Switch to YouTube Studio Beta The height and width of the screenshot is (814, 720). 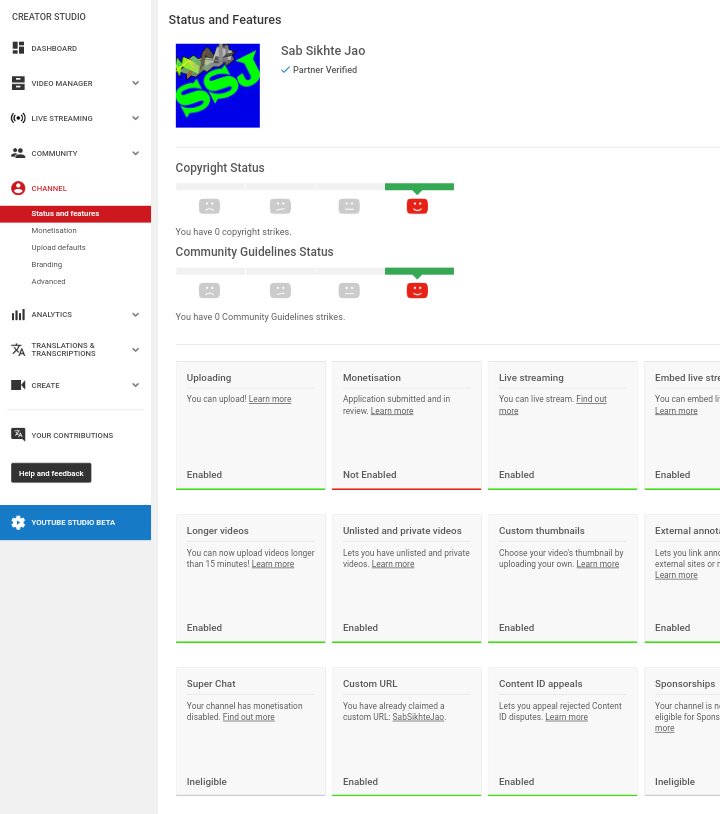point(75,522)
